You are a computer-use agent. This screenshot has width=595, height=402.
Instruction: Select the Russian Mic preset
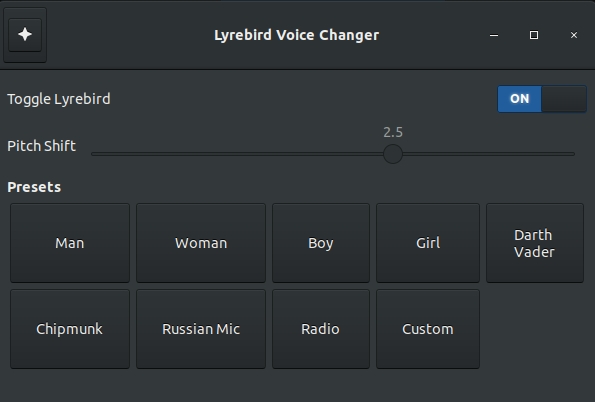pos(201,329)
